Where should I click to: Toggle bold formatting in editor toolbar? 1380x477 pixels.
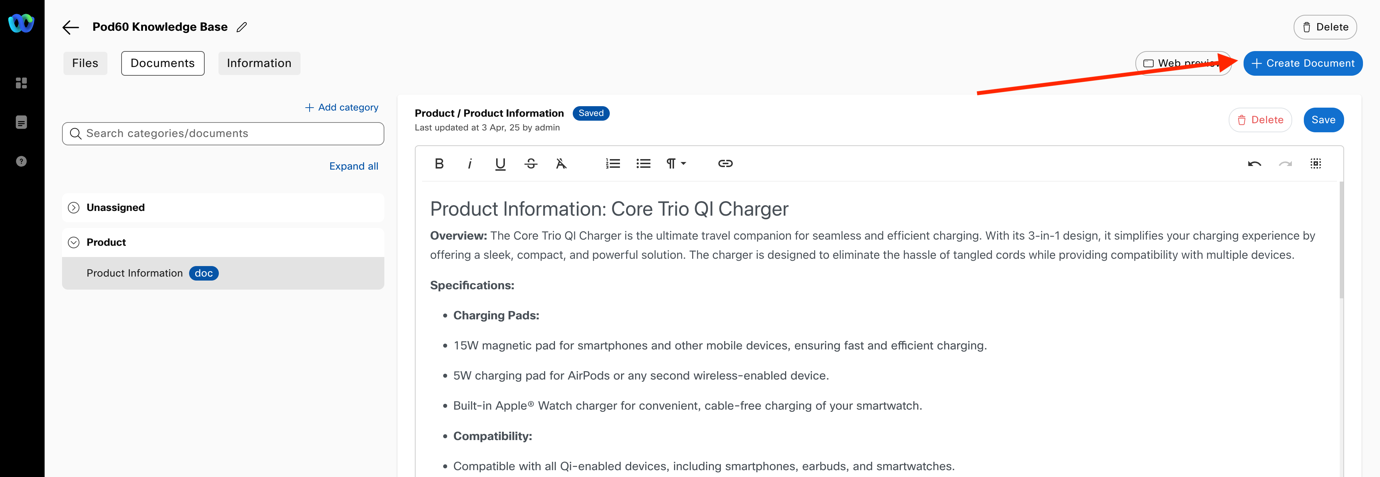point(439,164)
